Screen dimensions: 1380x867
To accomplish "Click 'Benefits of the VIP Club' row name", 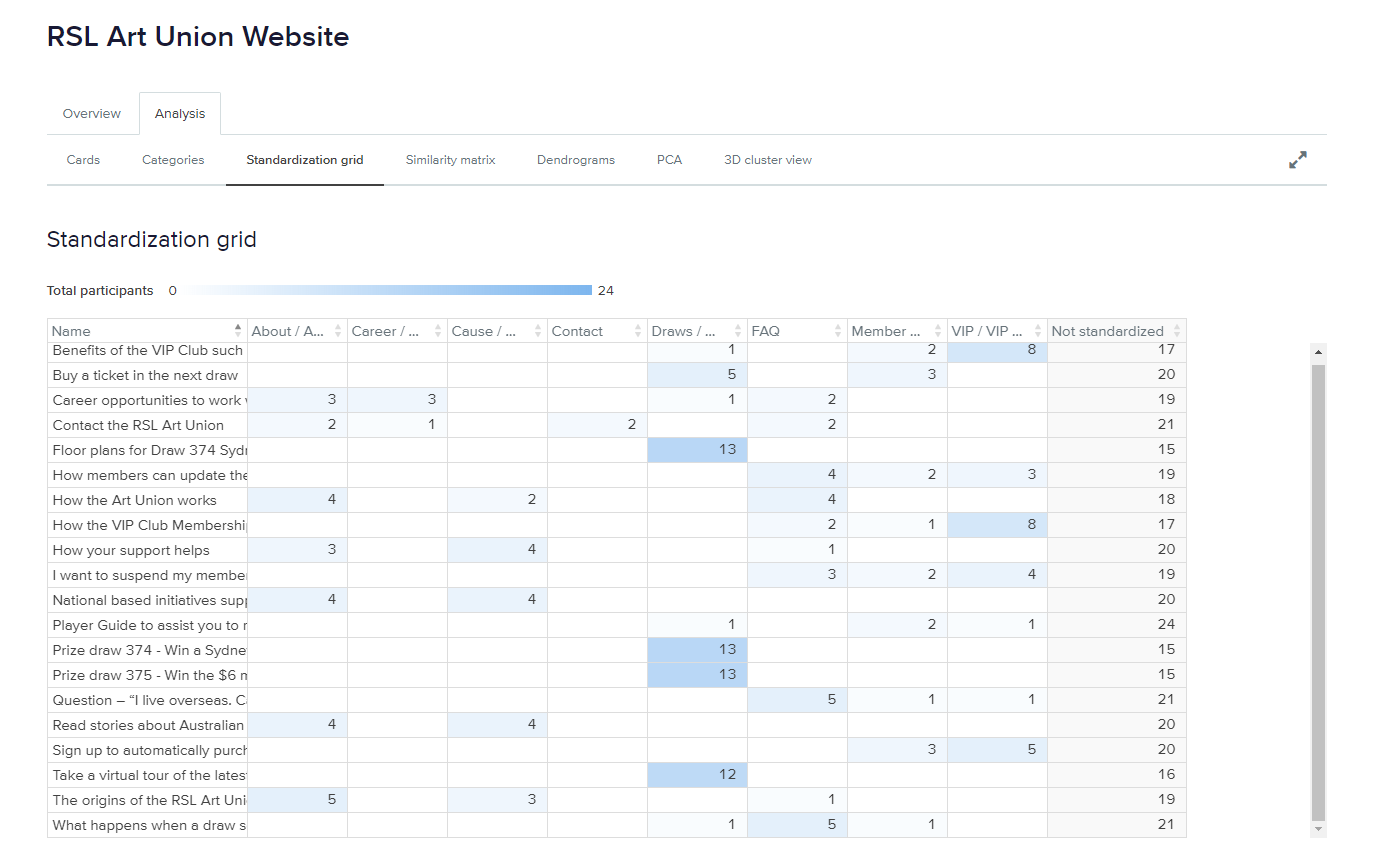I will (x=150, y=350).
